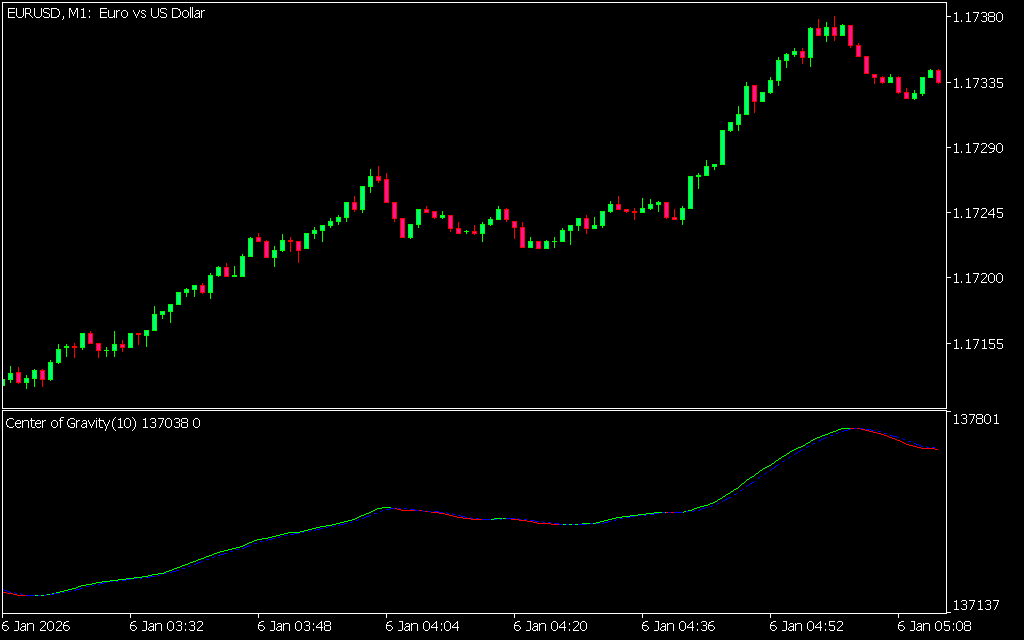Click the 1.17245 price scale value
Viewport: 1024px width, 640px height.
point(979,213)
